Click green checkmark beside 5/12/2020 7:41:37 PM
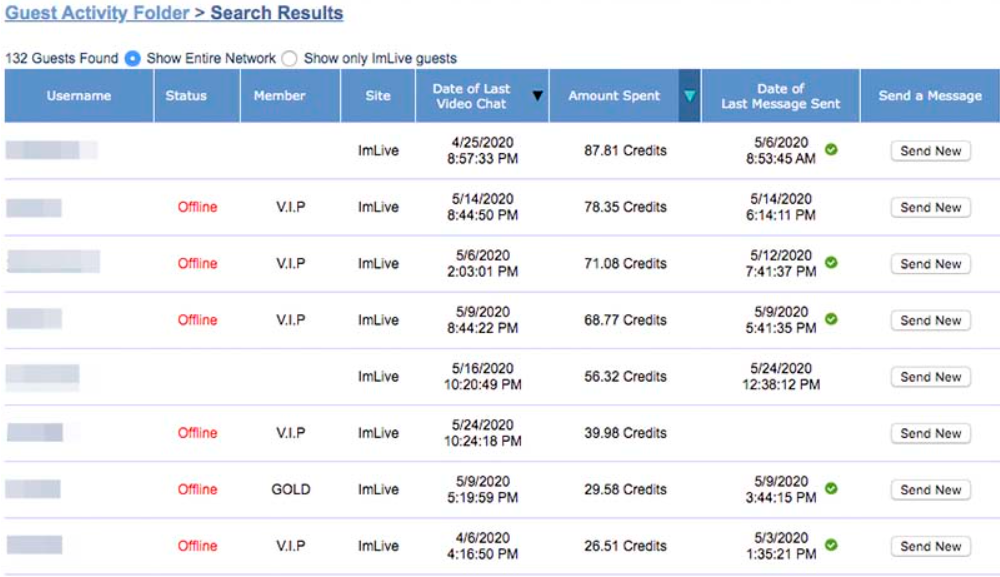This screenshot has height=577, width=1000. pos(831,262)
